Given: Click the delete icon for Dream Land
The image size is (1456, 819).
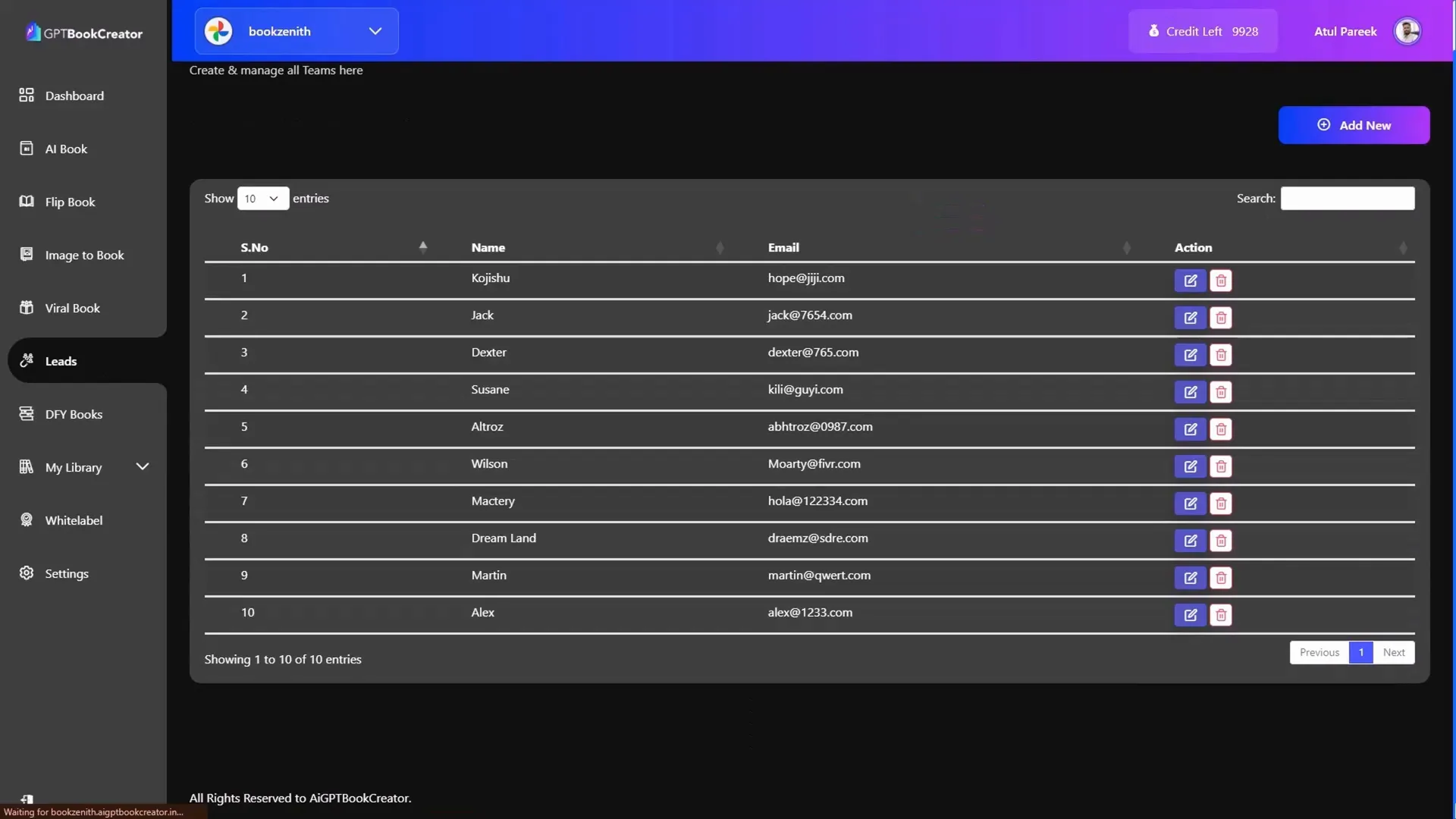Looking at the screenshot, I should tap(1221, 541).
